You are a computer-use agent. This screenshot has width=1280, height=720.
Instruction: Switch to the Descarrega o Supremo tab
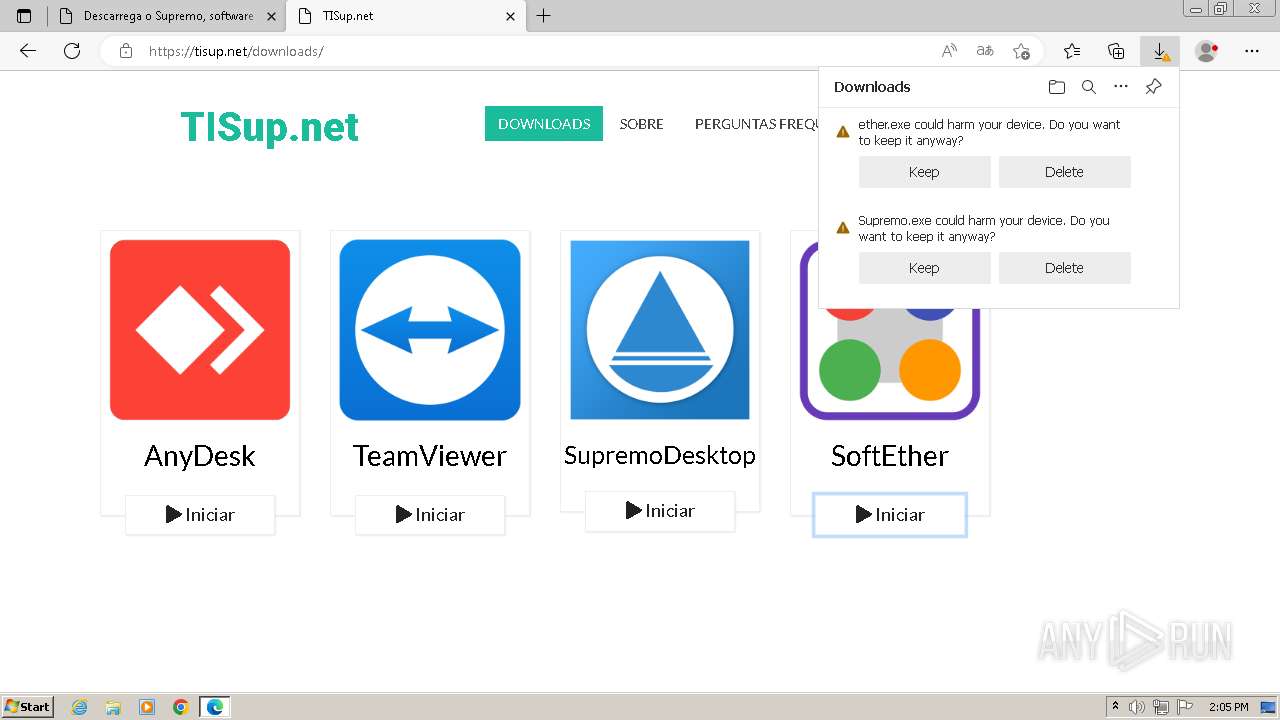pyautogui.click(x=168, y=16)
